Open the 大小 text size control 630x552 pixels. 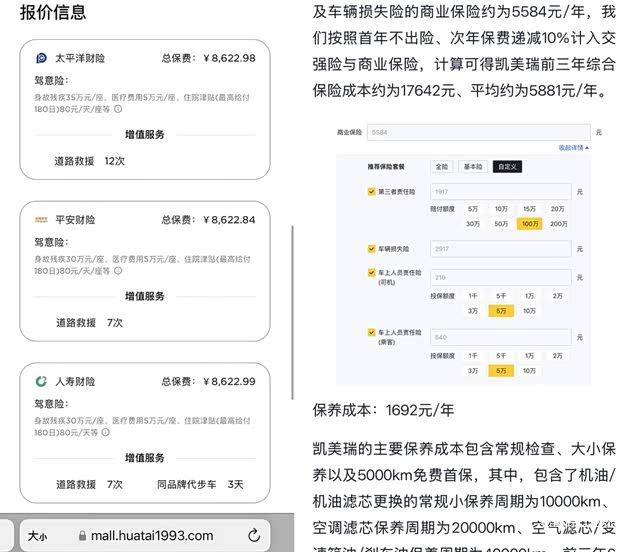click(37, 535)
